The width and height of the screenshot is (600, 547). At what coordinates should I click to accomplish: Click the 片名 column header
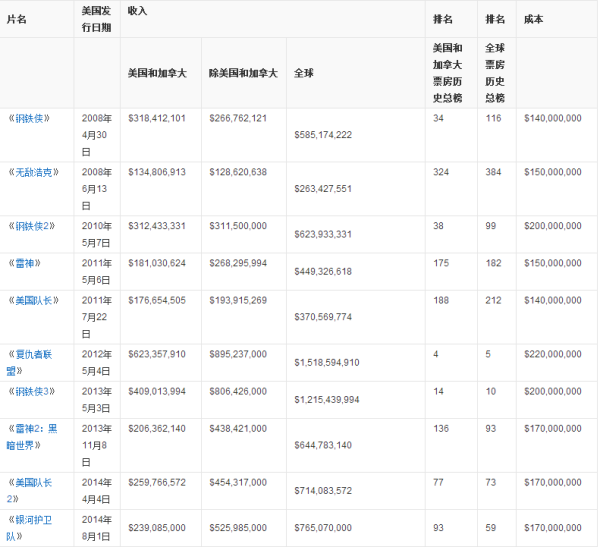pyautogui.click(x=18, y=19)
